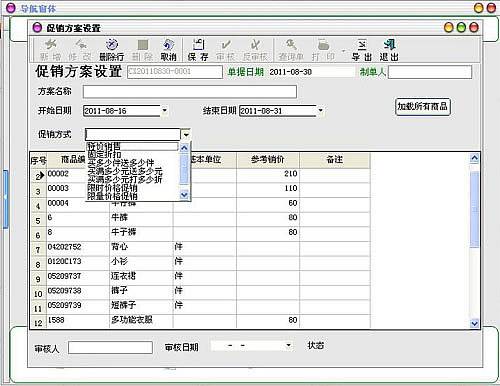The height and width of the screenshot is (386, 500).
Task: Click the 加载所有商品 button
Action: point(423,107)
